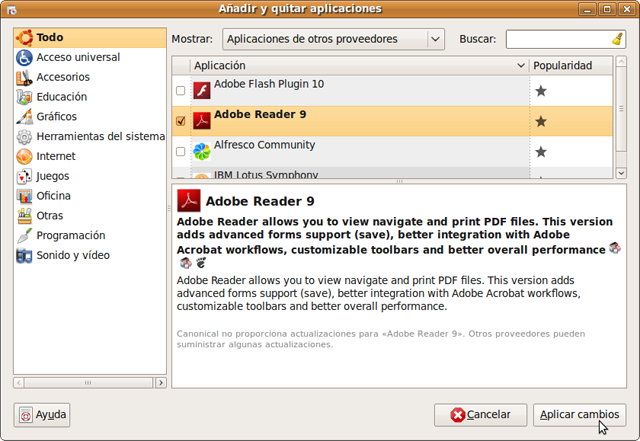Select the Todo category
Viewport: 640px width, 441px height.
tap(50, 38)
